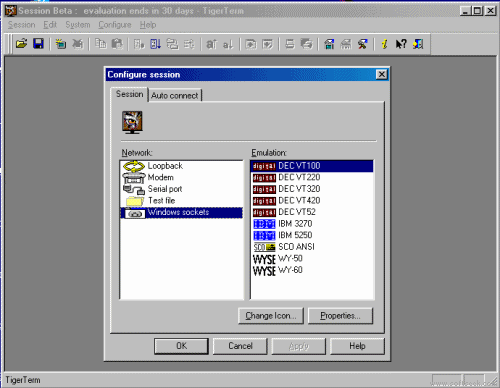The height and width of the screenshot is (388, 500).
Task: Confirm with the OK button
Action: point(181,346)
